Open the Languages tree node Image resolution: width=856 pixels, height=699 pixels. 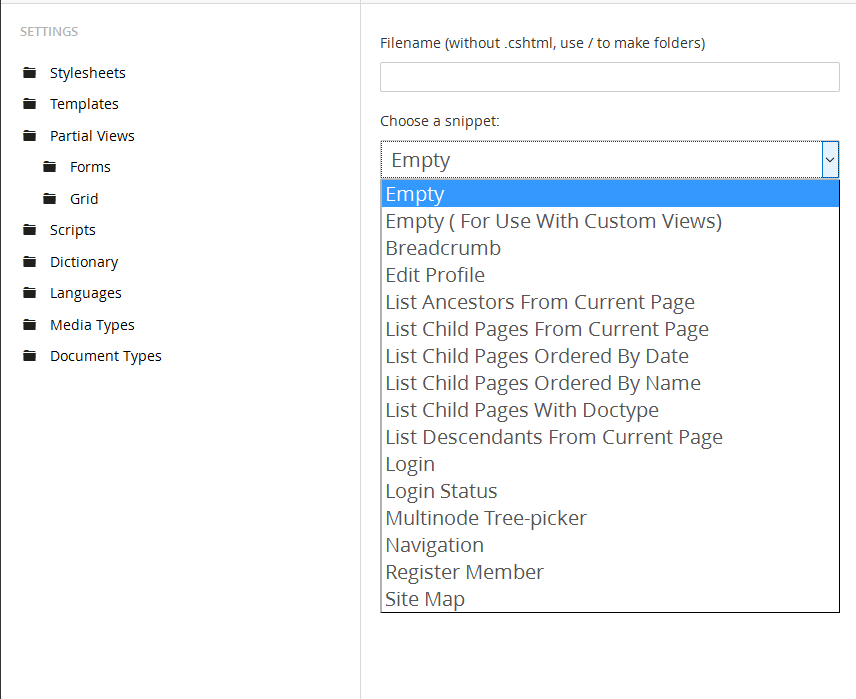85,293
